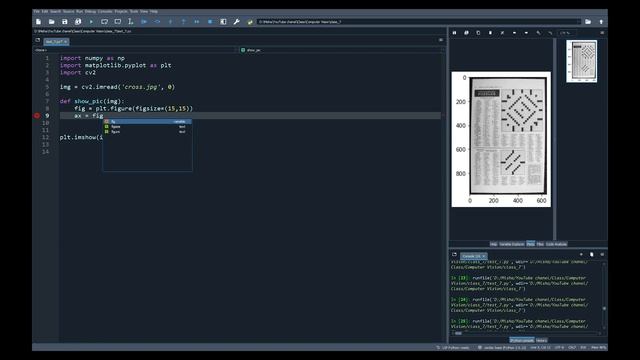Copy plot to clipboard icon
Screen dimensions: 640x360
(x=478, y=33)
